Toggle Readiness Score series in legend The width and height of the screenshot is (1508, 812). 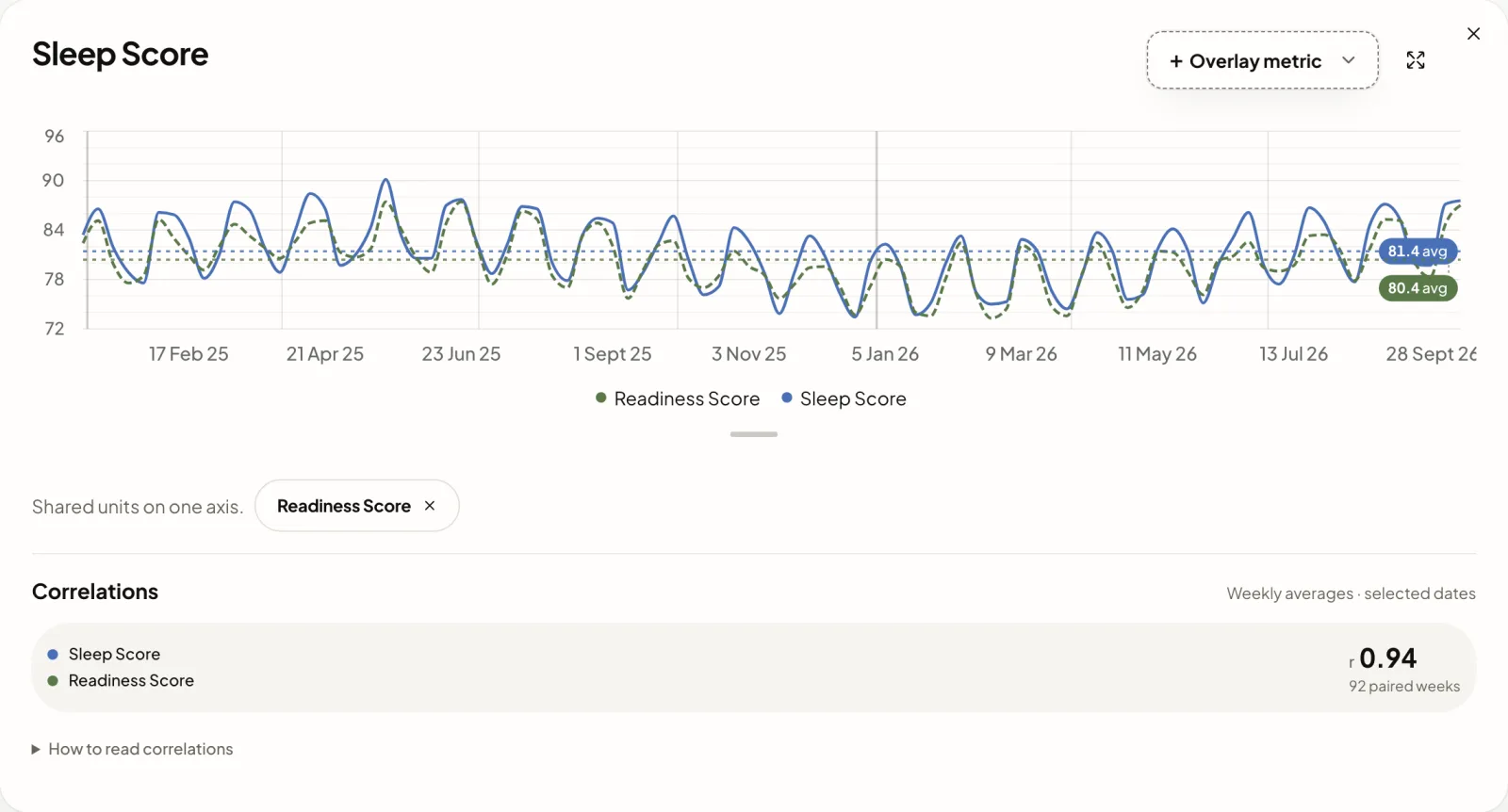click(678, 398)
